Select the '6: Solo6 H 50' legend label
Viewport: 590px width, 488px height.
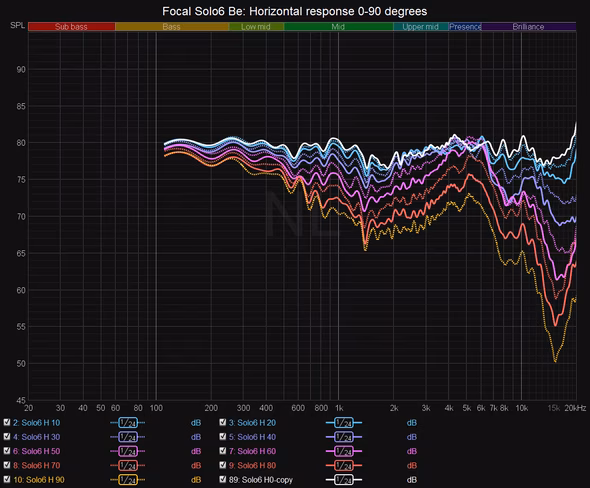36,452
